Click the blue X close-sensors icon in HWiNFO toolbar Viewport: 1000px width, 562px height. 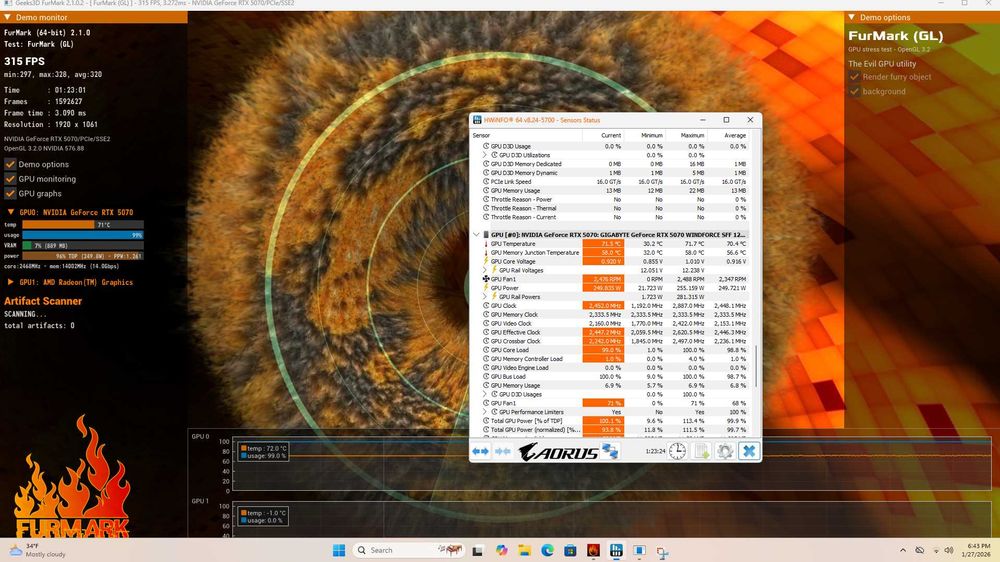(749, 451)
